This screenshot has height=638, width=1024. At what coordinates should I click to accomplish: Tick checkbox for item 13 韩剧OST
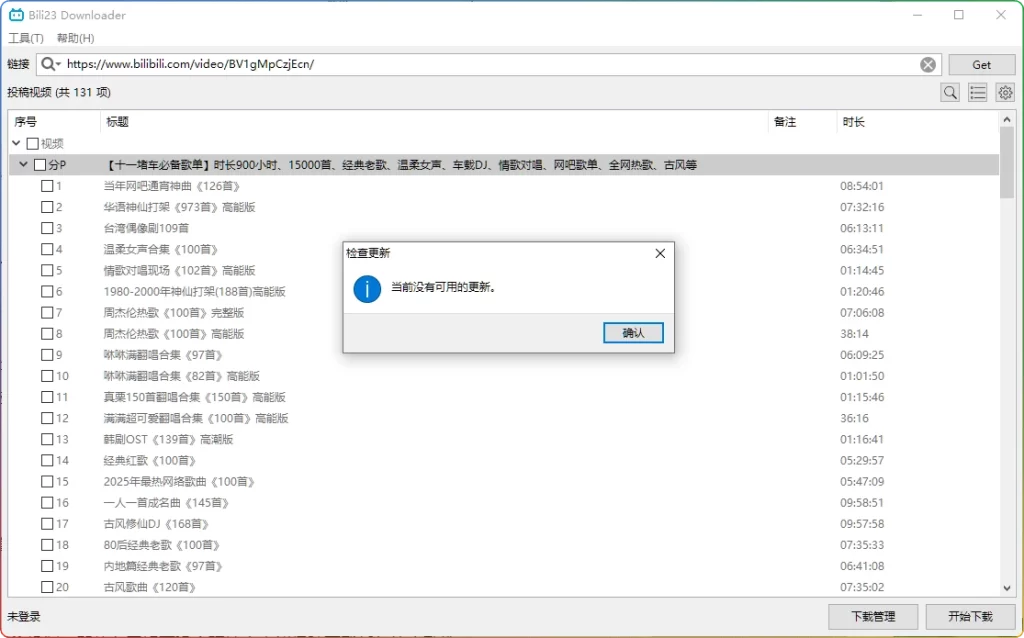47,439
